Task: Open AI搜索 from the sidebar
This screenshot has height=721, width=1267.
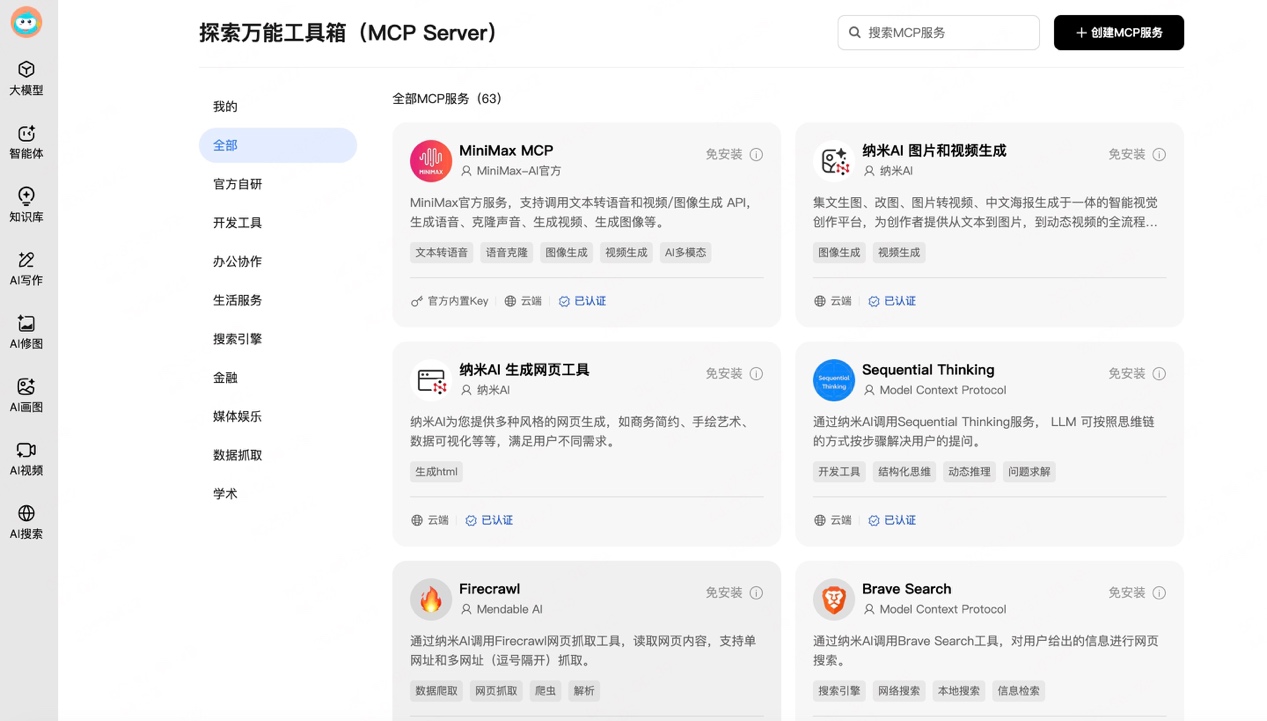Action: (26, 522)
